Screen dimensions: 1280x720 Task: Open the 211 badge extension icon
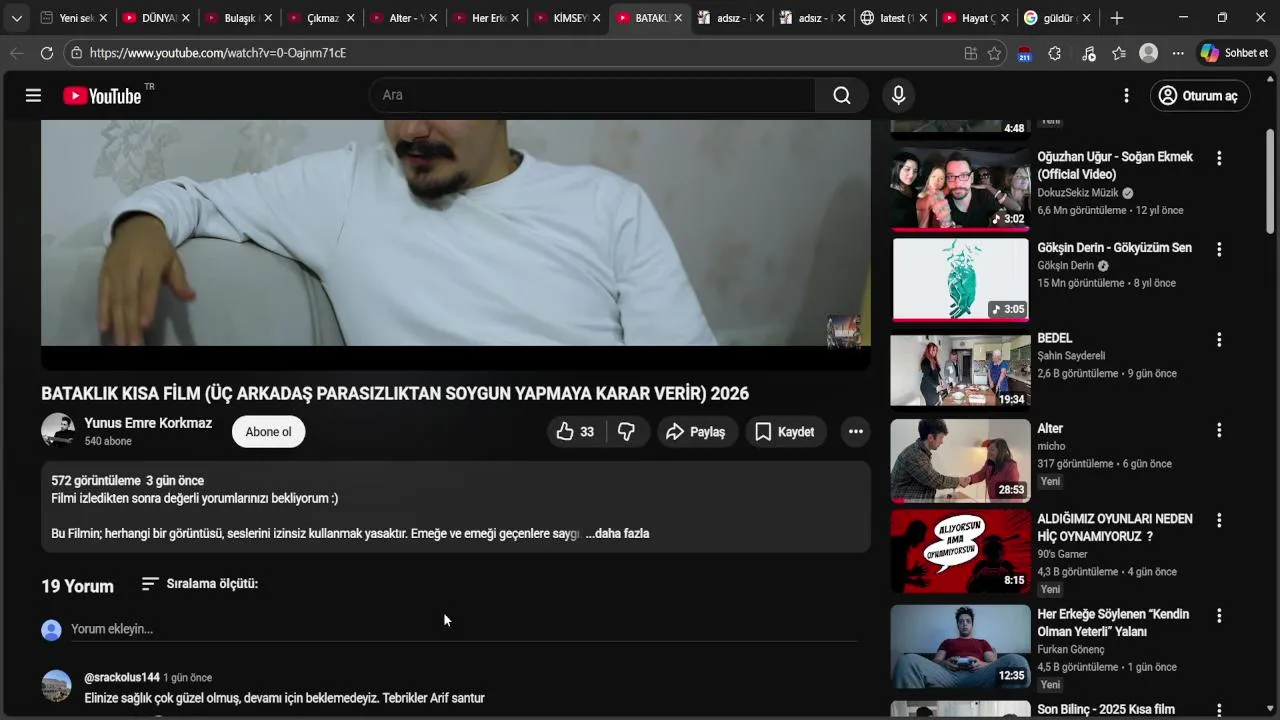click(x=1024, y=53)
